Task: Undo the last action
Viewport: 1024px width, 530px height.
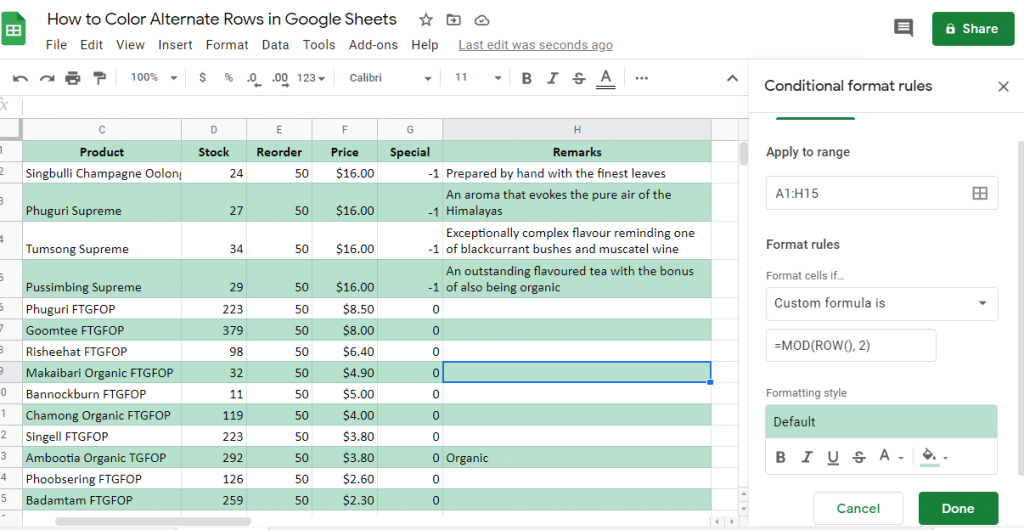Action: tap(20, 78)
